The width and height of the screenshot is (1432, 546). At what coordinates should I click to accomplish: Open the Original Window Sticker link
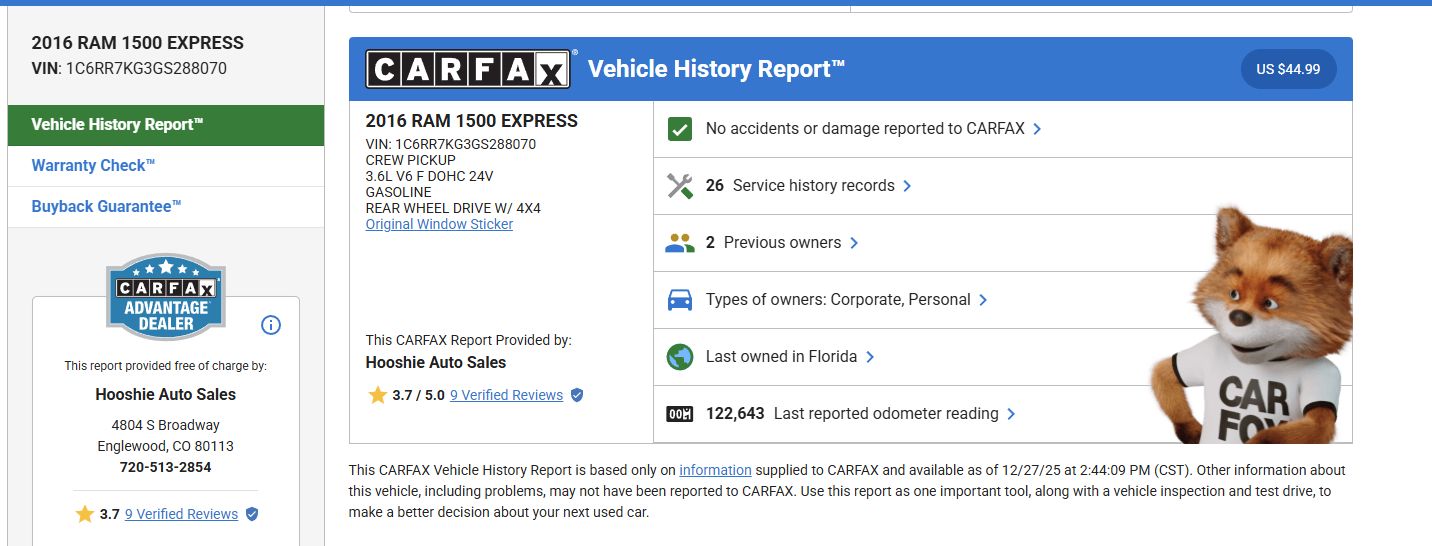click(439, 225)
